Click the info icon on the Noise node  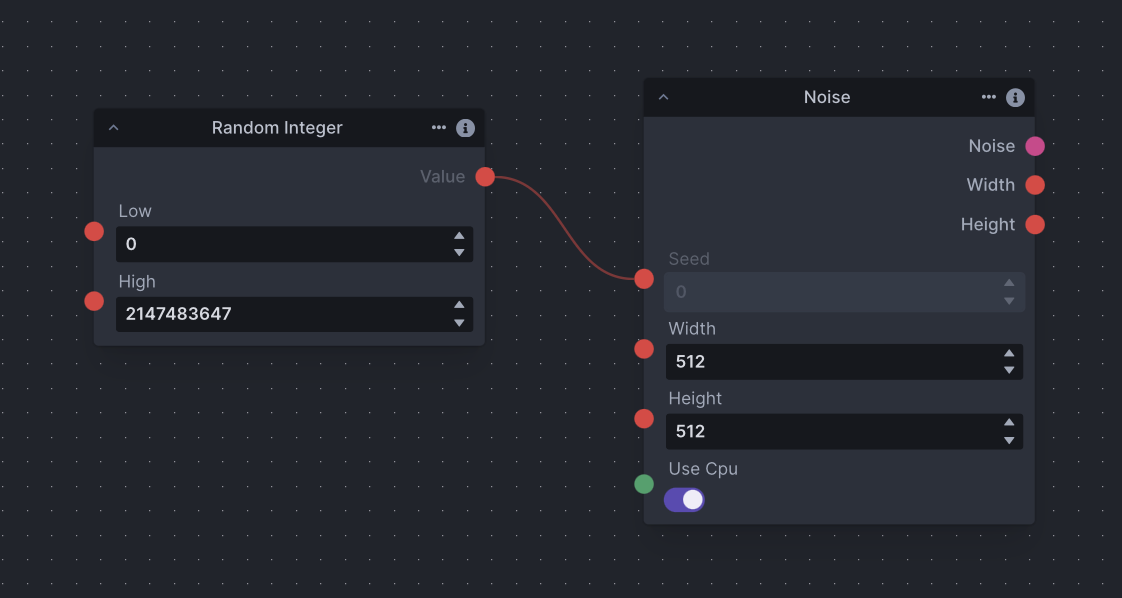pyautogui.click(x=1015, y=98)
